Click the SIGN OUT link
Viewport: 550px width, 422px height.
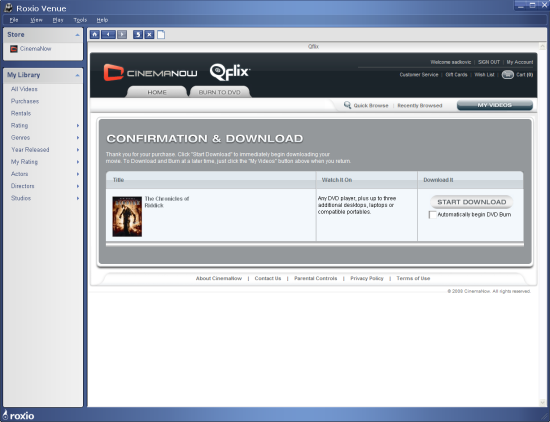click(489, 62)
